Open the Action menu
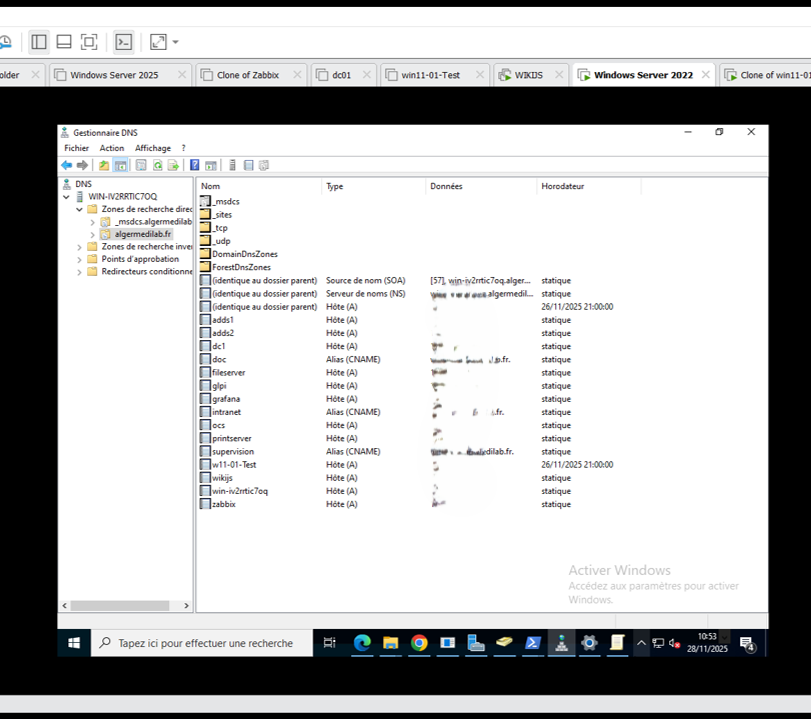Screen dimensions: 811x719 tap(111, 148)
